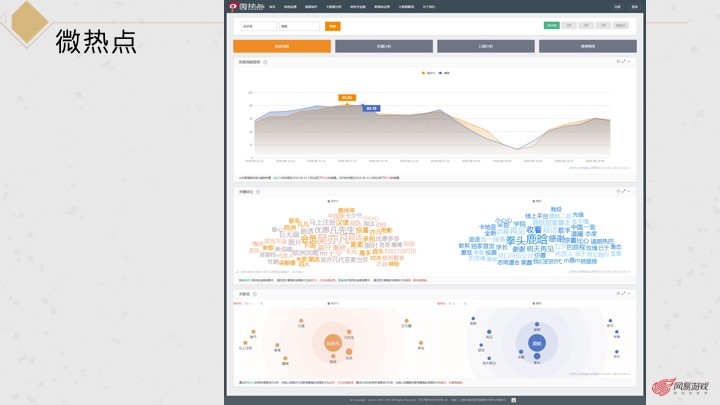
Task: Click the orange compare search button
Action: pos(332,25)
